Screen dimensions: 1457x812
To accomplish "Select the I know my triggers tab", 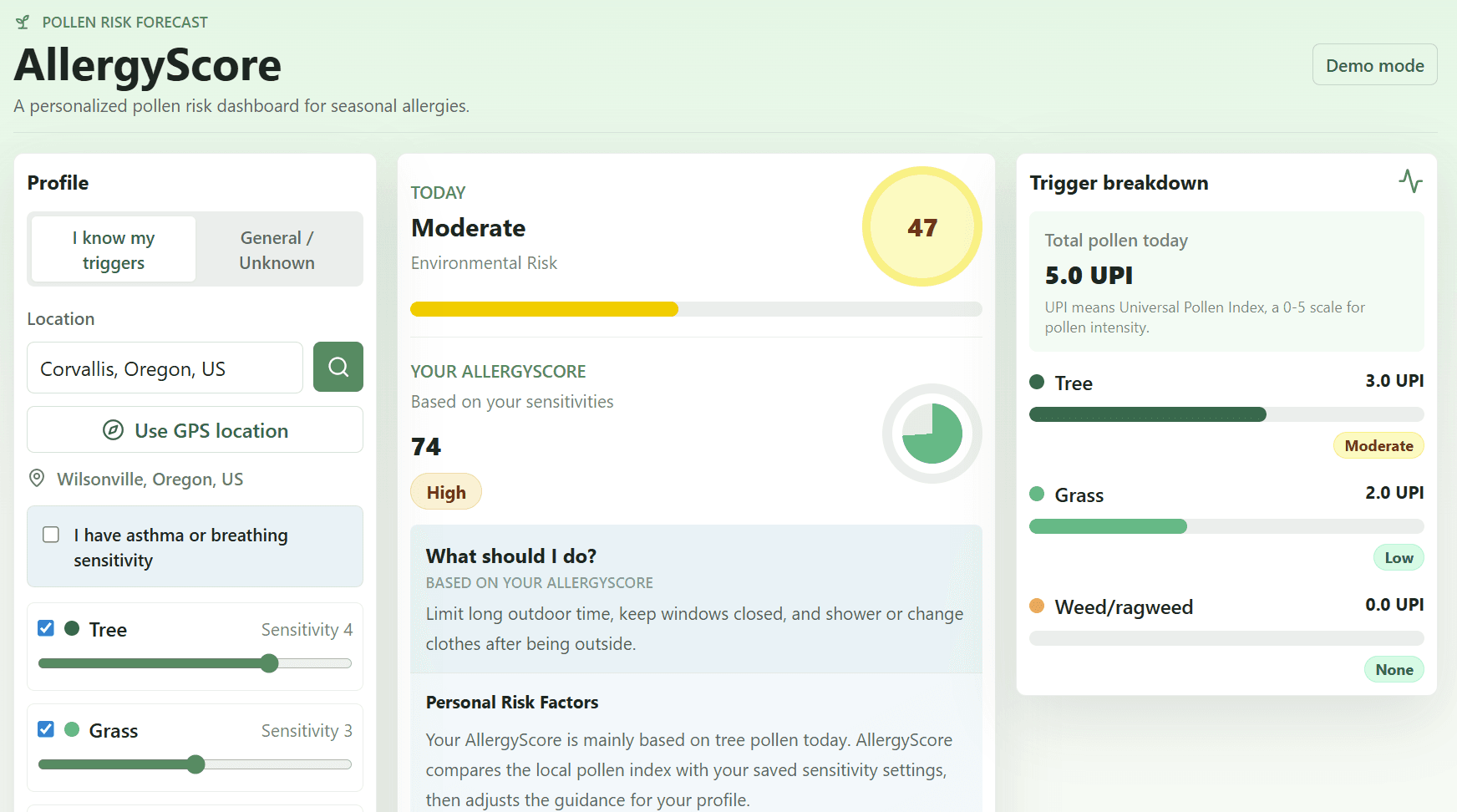I will point(114,250).
